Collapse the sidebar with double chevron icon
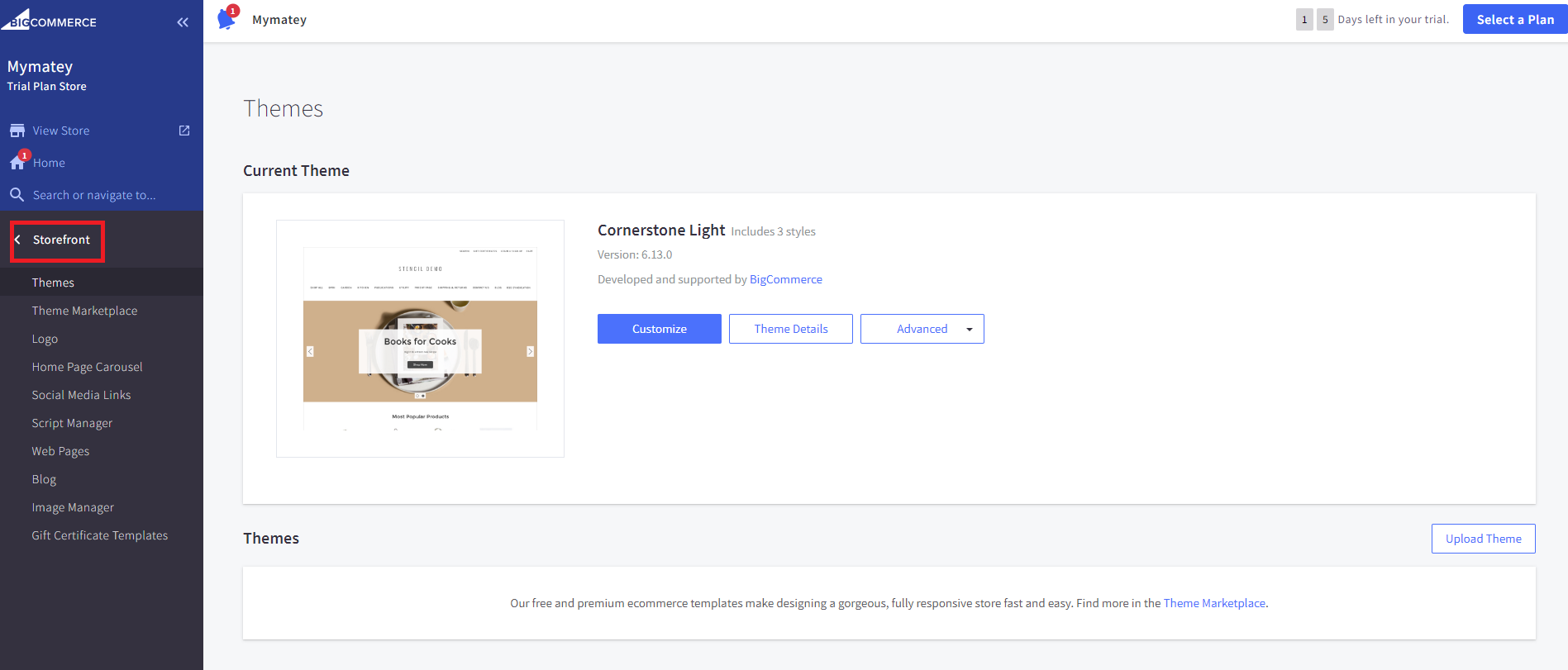1568x670 pixels. [183, 22]
